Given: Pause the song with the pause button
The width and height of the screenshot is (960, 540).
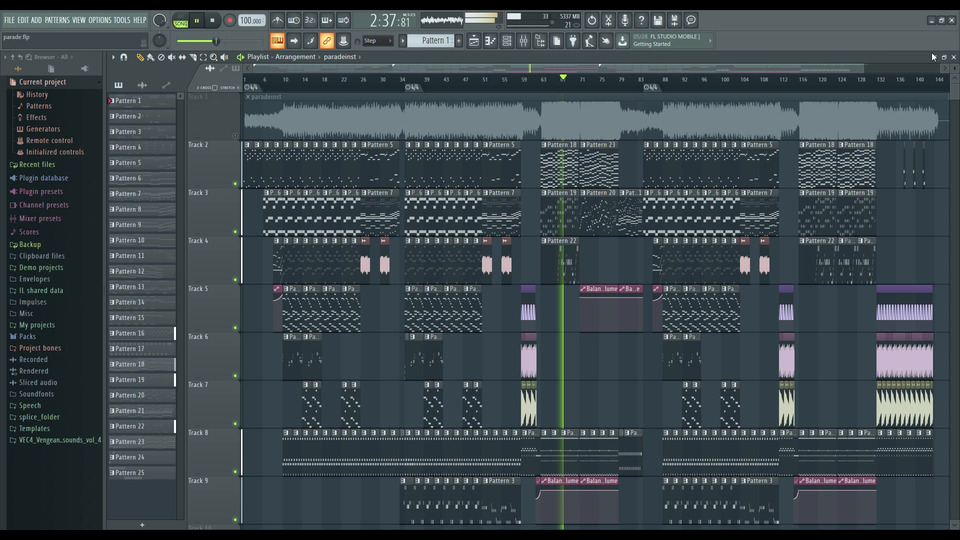Looking at the screenshot, I should tap(197, 20).
